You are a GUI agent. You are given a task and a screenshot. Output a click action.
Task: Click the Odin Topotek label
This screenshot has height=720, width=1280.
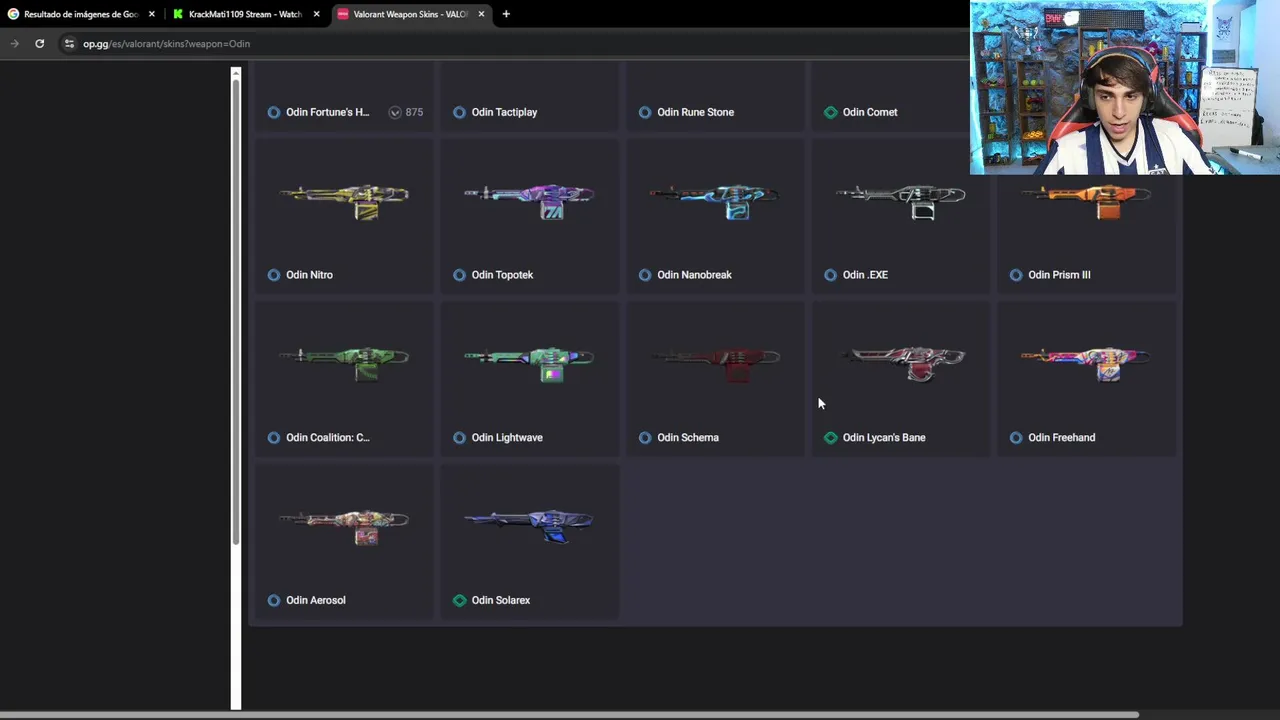tap(502, 275)
